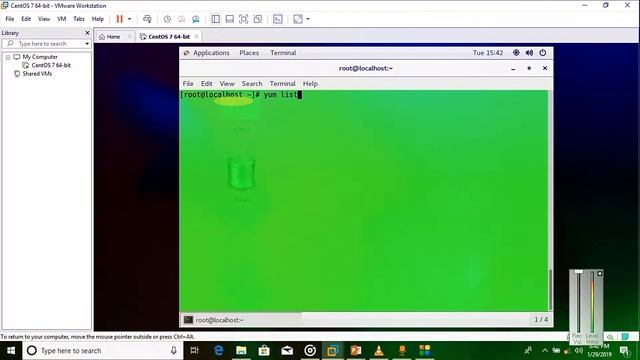Open the snapshot manager

[196, 19]
